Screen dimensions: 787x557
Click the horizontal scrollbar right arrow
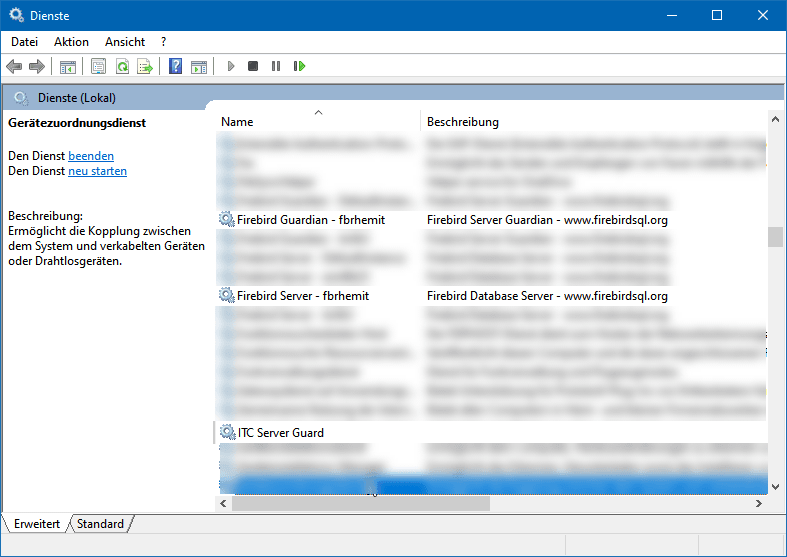[757, 505]
